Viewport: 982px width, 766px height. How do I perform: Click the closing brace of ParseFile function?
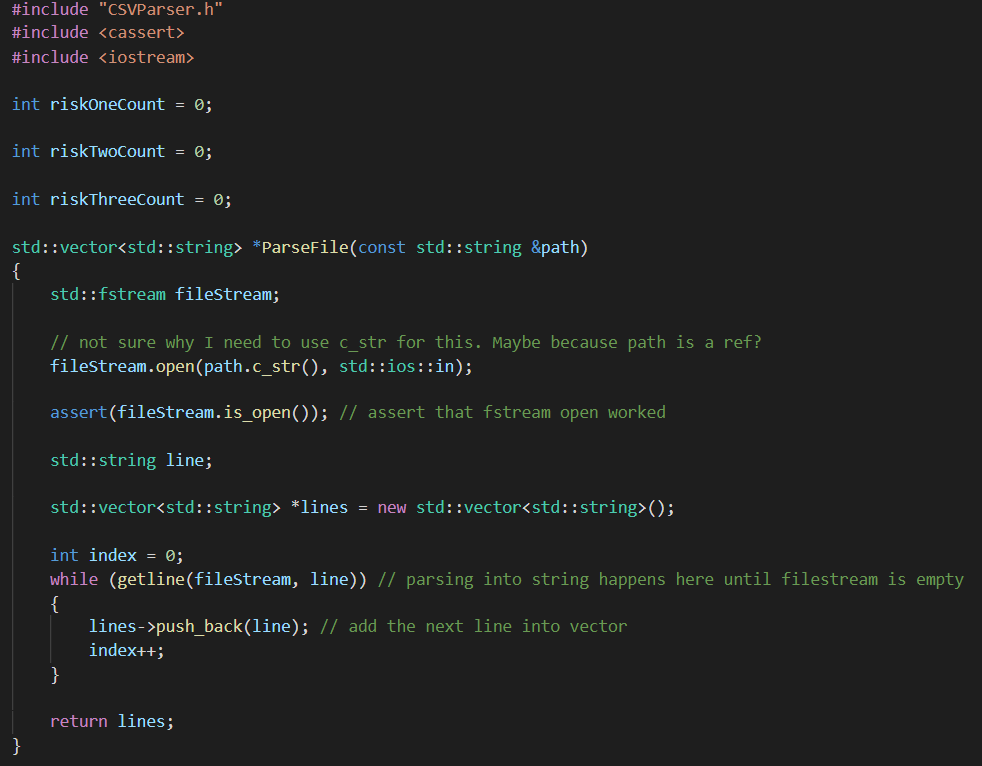point(16,746)
